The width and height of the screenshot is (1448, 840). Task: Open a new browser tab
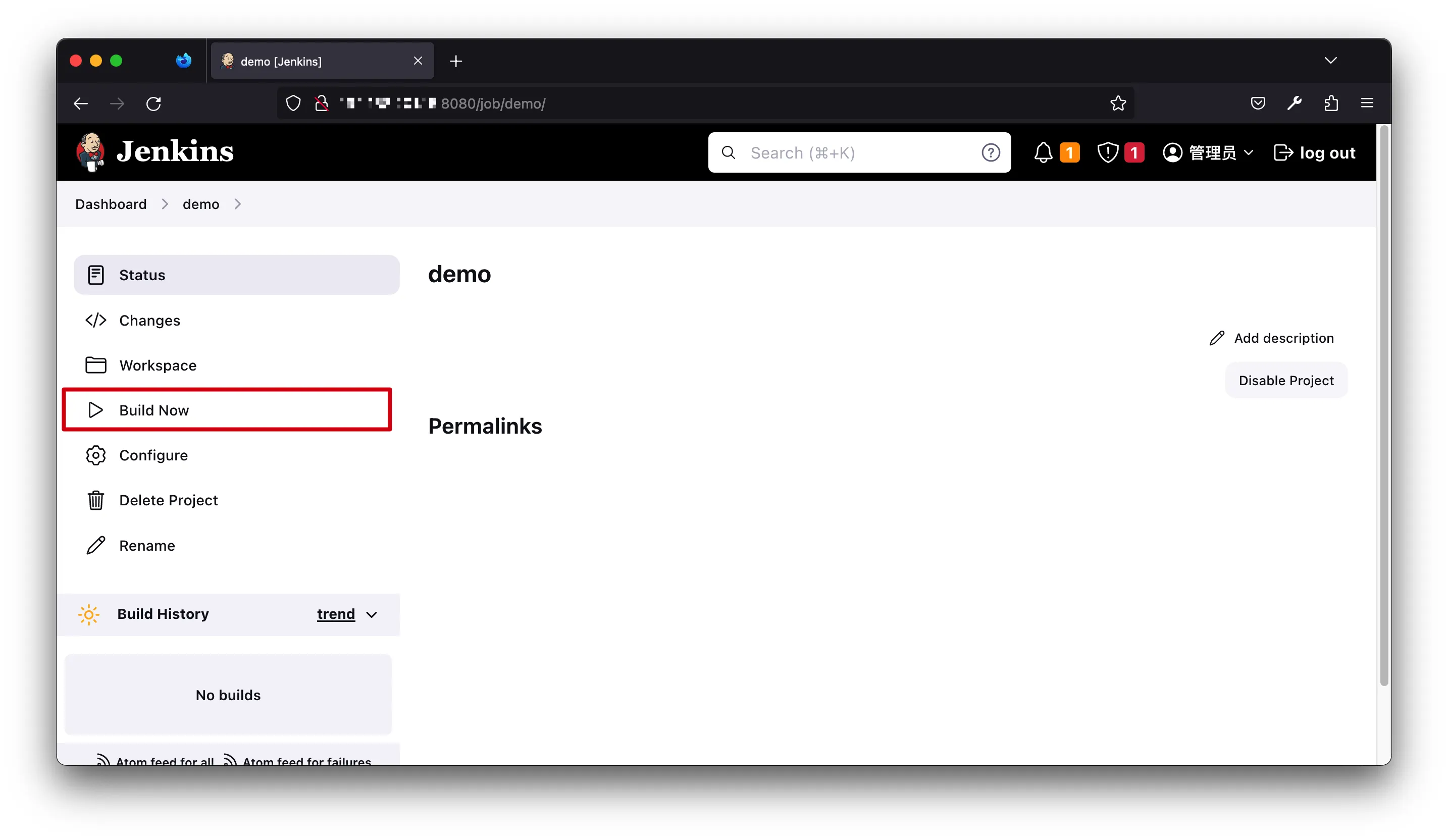(x=456, y=61)
